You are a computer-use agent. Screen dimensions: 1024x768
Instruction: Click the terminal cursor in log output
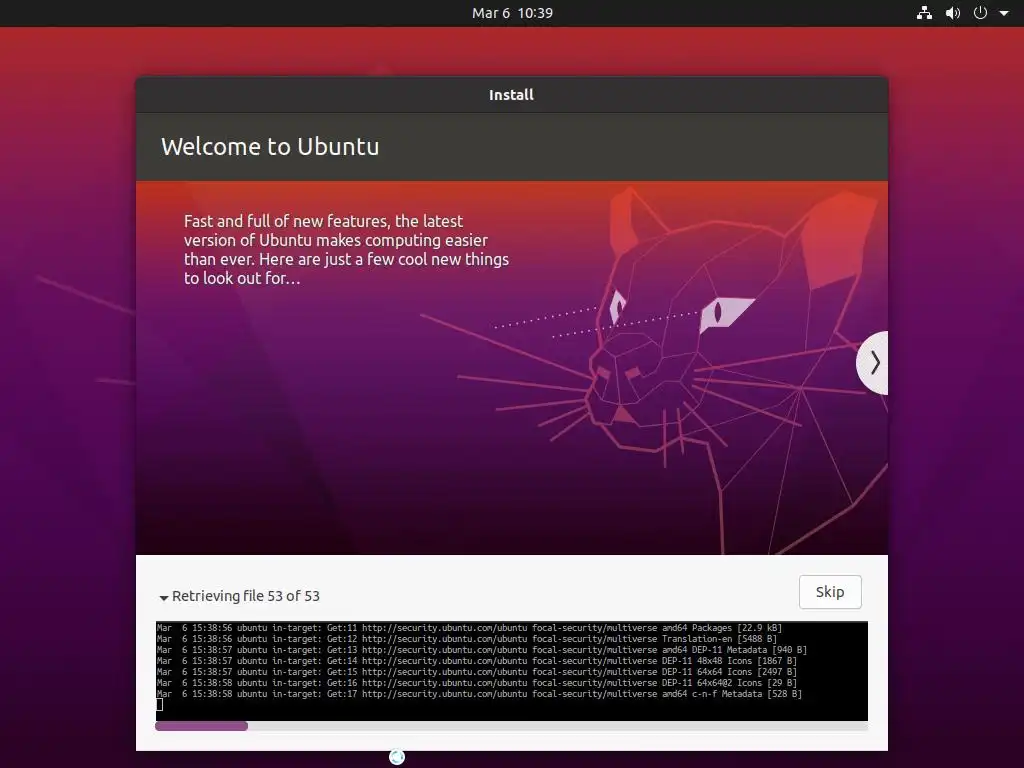(x=159, y=705)
